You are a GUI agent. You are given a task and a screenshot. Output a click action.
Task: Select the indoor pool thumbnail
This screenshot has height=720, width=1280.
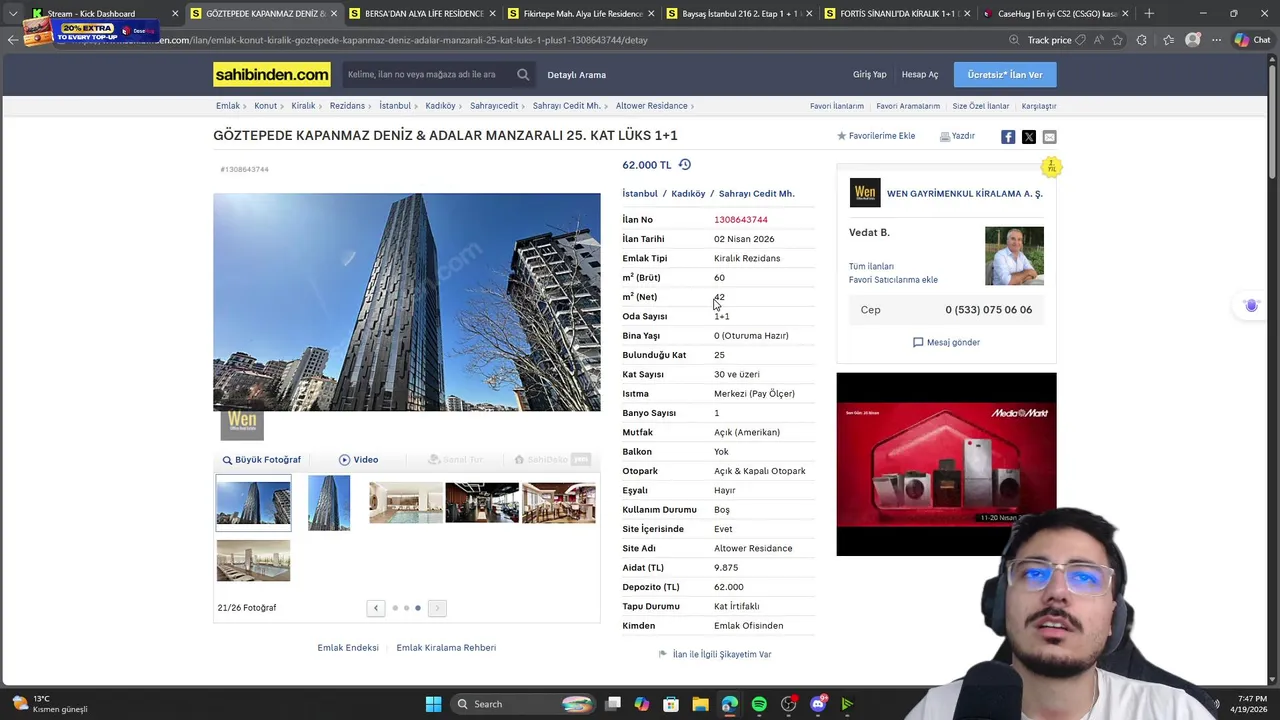click(406, 502)
